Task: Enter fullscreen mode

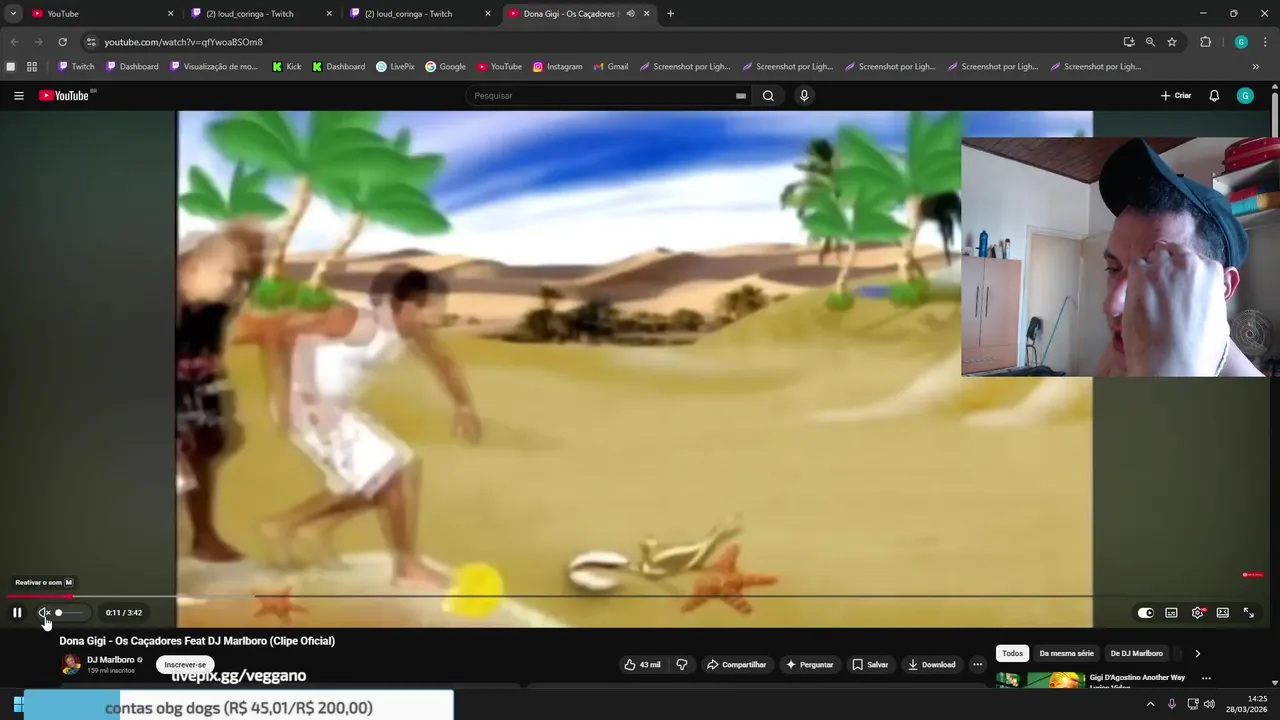Action: (x=1249, y=613)
